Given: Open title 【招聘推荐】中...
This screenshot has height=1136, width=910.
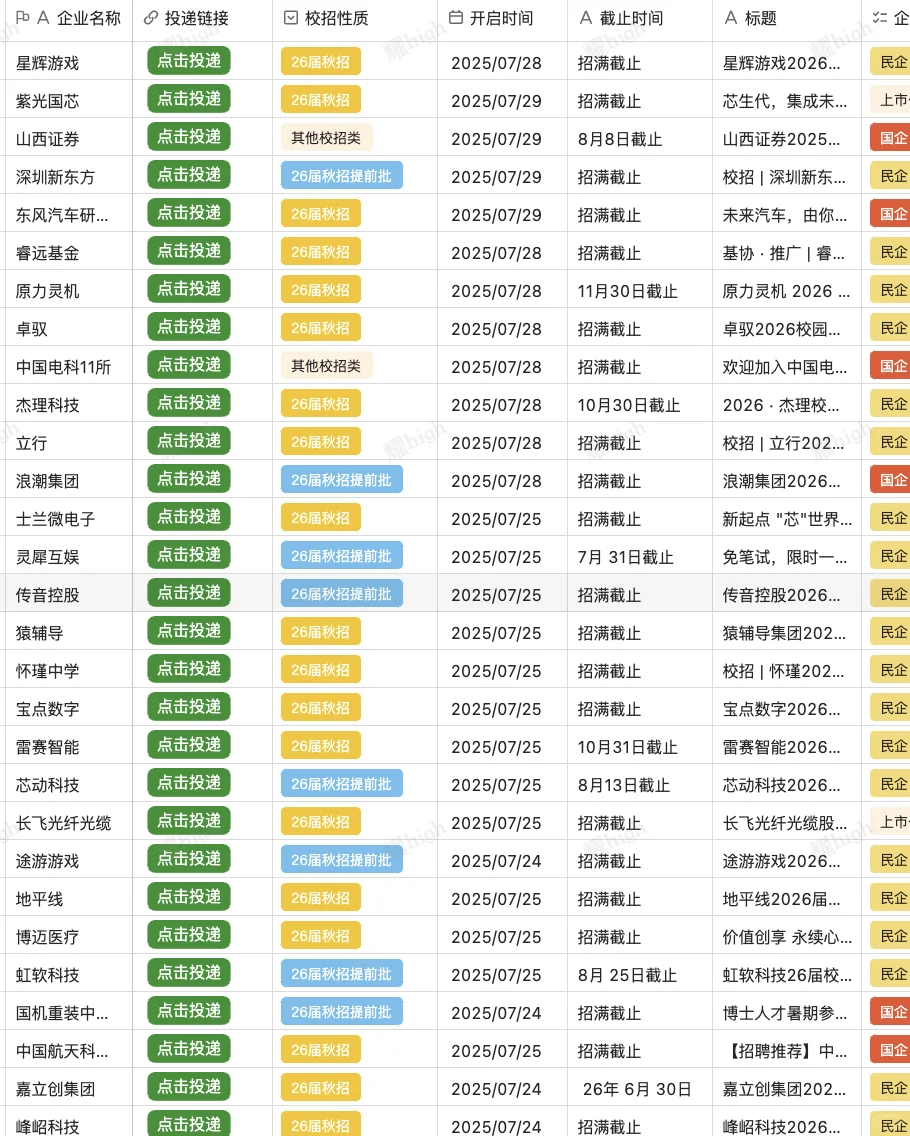Looking at the screenshot, I should coord(785,1051).
